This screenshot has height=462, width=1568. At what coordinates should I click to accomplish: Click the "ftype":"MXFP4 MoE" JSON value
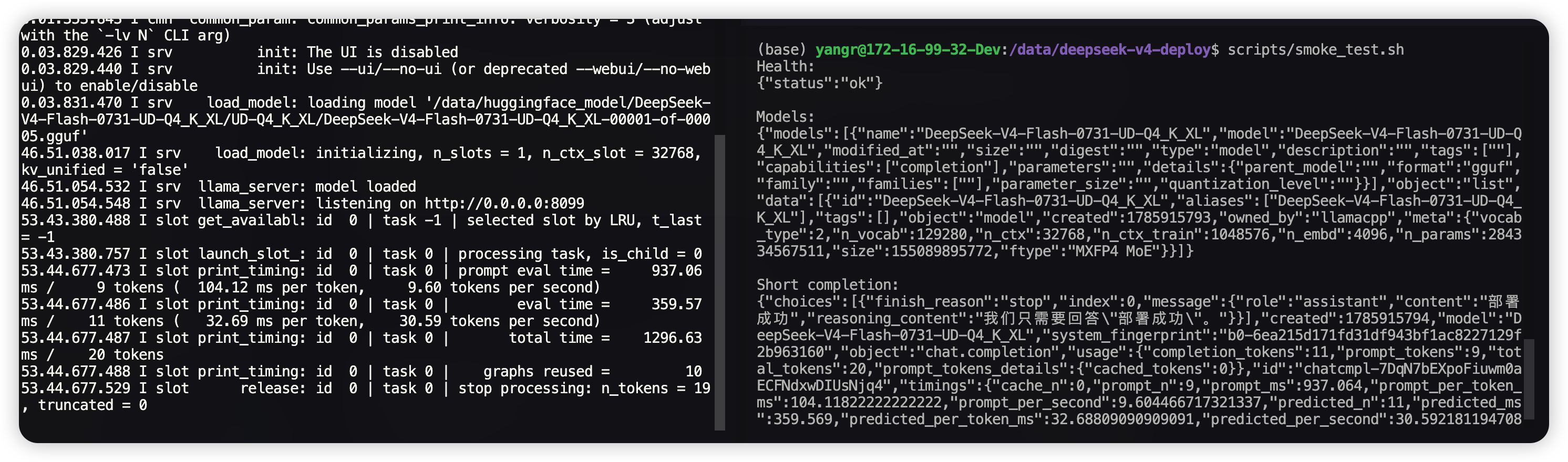[1081, 251]
